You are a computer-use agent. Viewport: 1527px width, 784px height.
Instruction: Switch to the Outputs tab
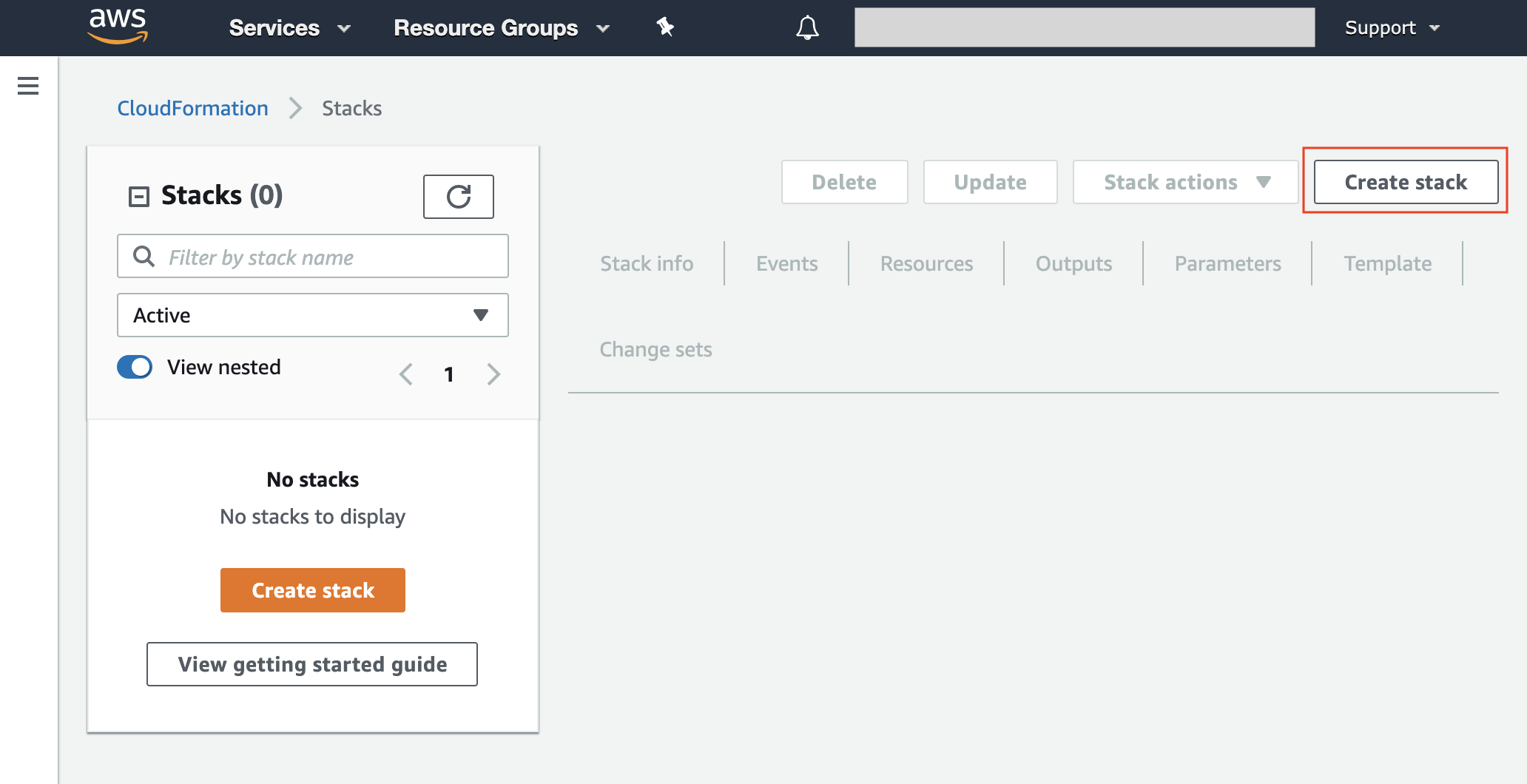tap(1073, 263)
